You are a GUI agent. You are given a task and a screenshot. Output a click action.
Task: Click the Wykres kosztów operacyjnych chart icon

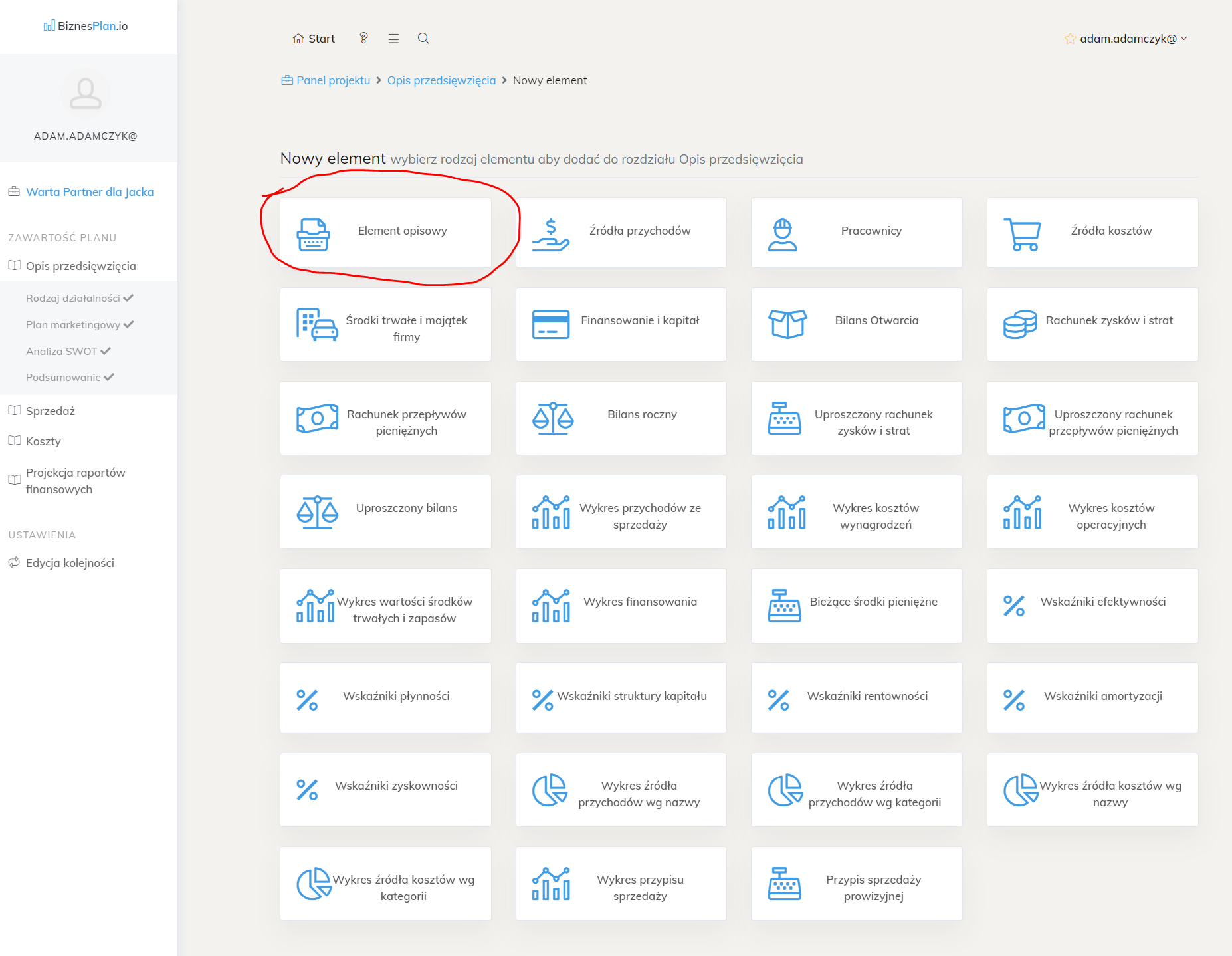(x=1022, y=512)
